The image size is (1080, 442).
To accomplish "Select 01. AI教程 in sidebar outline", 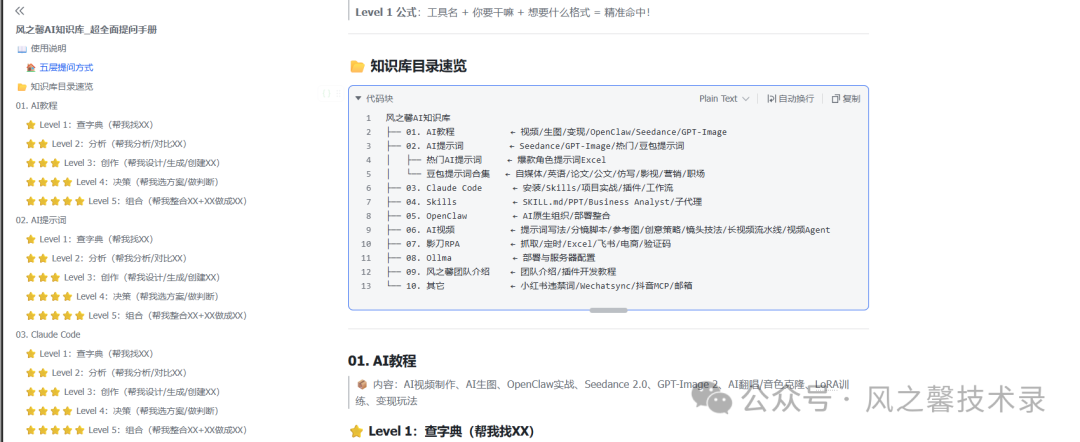I will pos(37,106).
